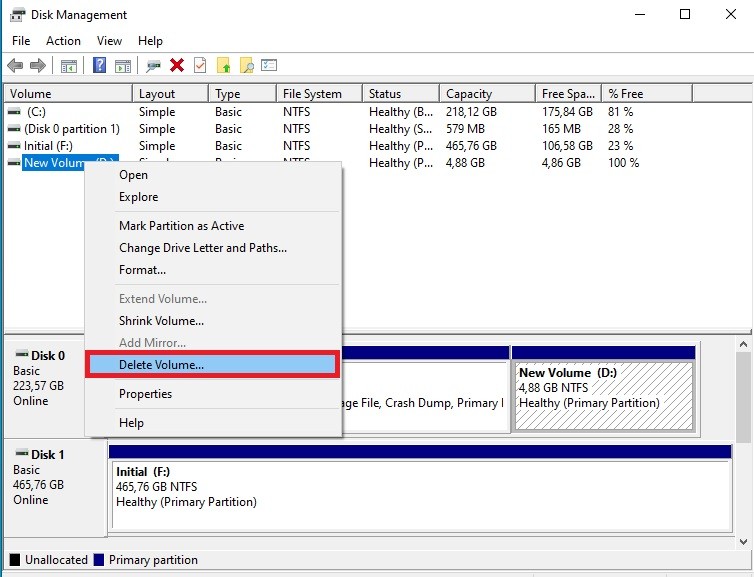
Task: Click the drive icon next to Disk 0 partition 1
Action: 14,129
